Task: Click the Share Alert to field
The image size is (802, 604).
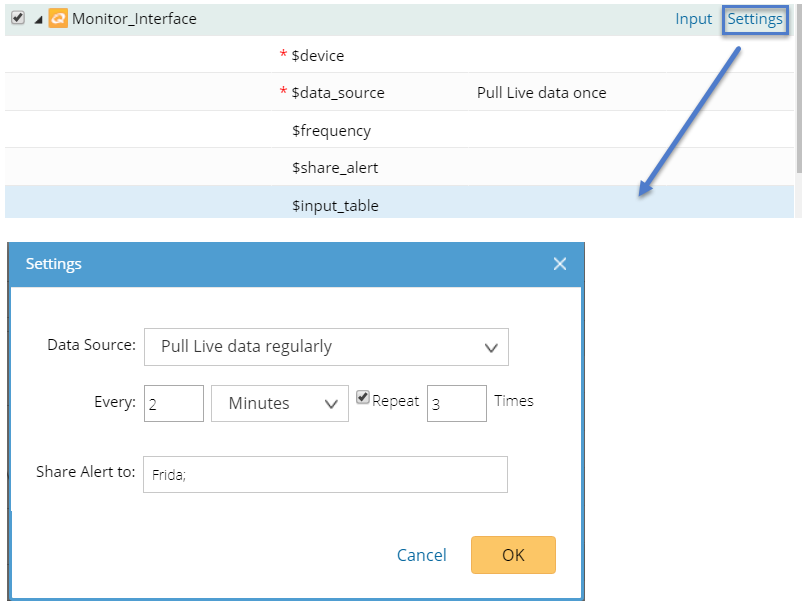Action: (325, 475)
